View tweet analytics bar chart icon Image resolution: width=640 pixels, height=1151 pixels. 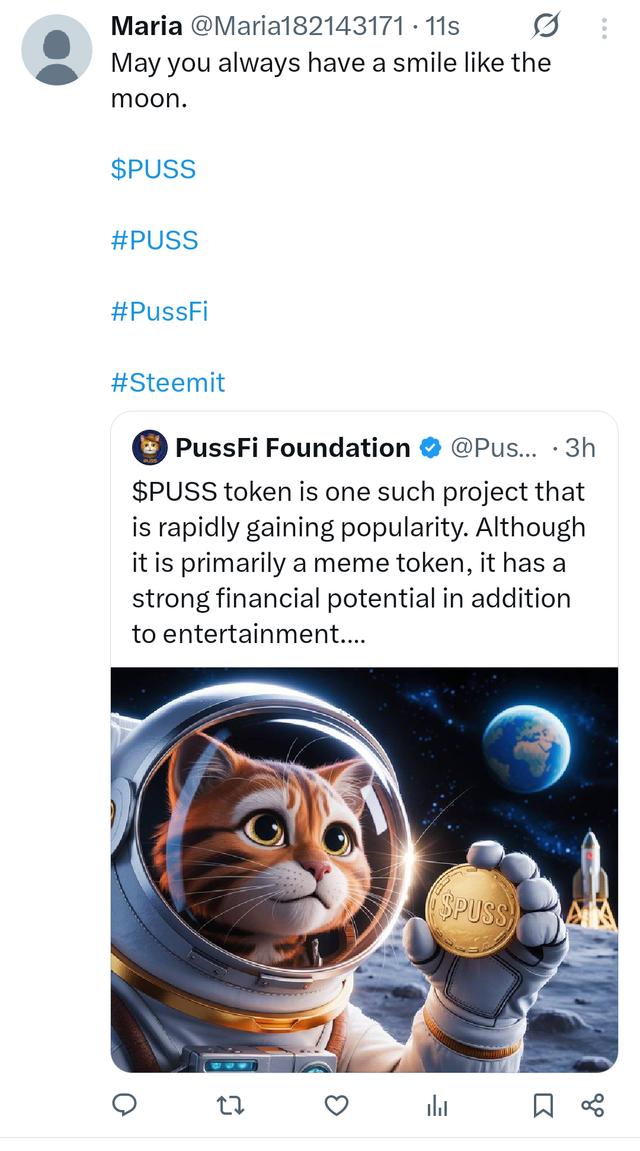pyautogui.click(x=437, y=1105)
